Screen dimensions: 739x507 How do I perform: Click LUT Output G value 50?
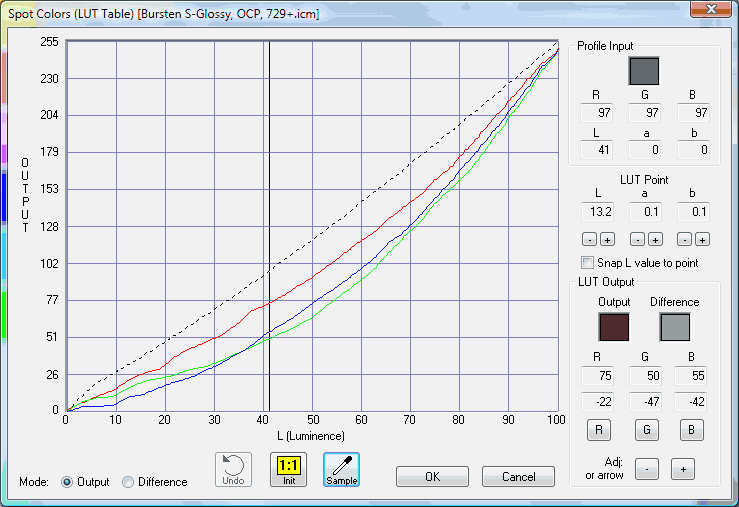(x=646, y=376)
